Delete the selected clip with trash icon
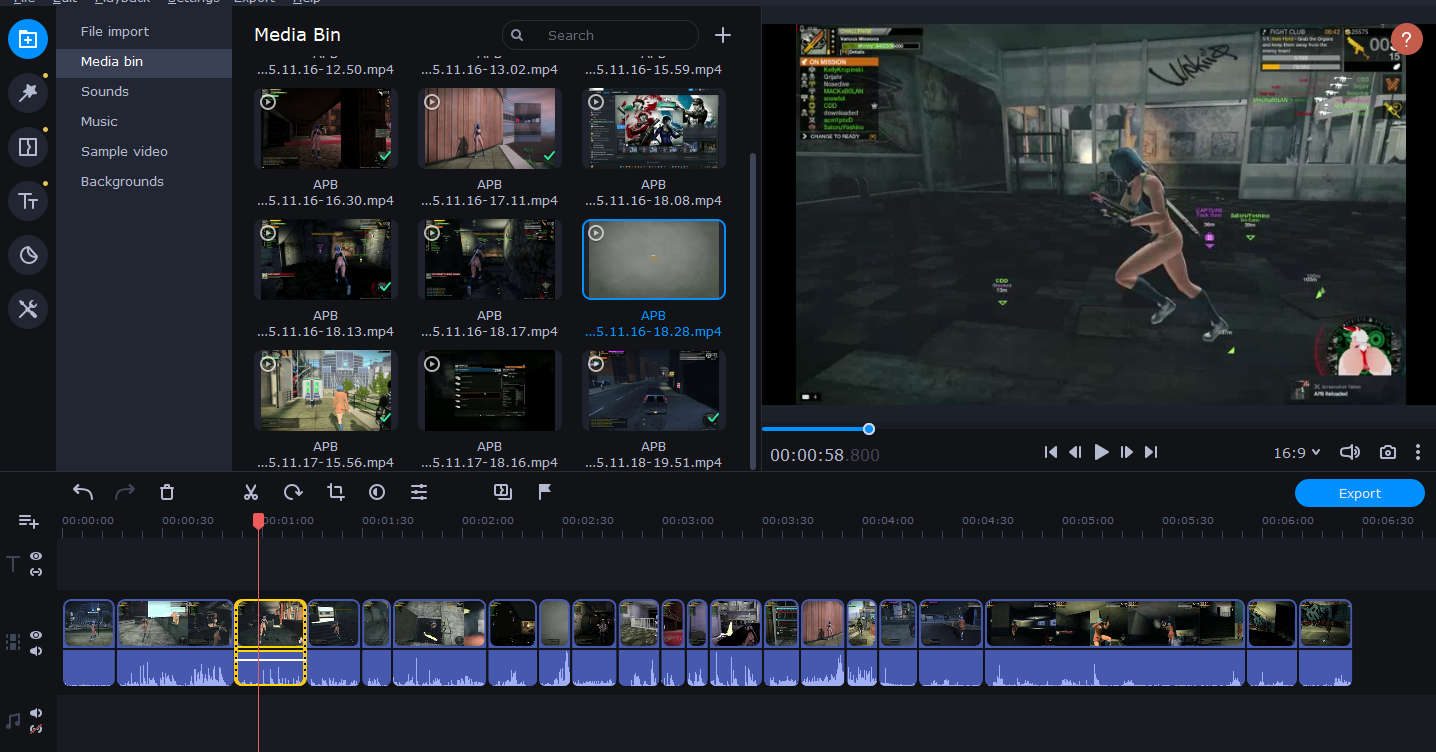 (x=167, y=492)
